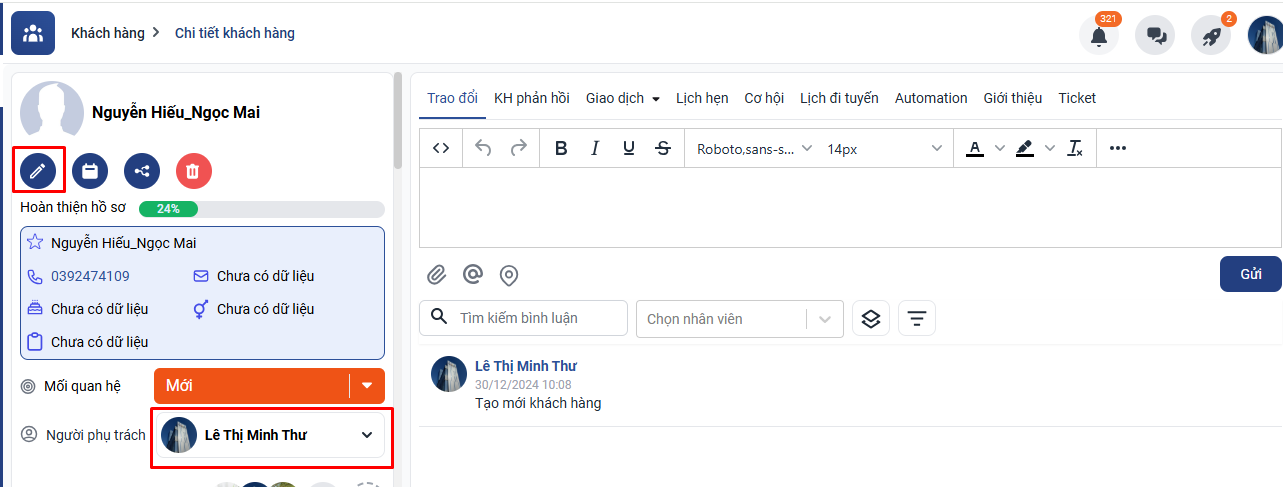Expand the Mối quan hệ 'Mới' dropdown
1283x487 pixels.
click(367, 386)
